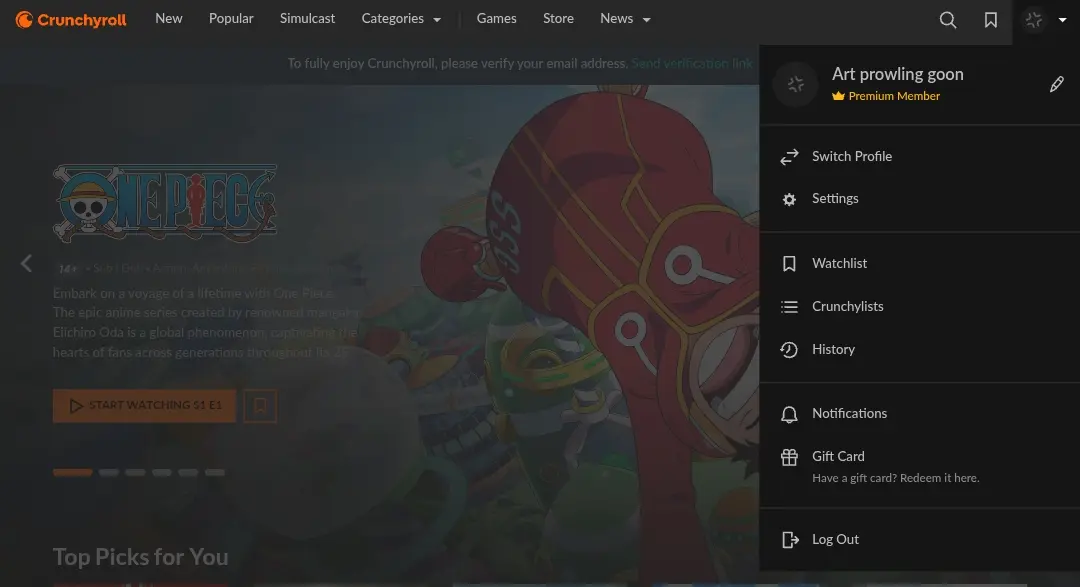Select the first carousel indicator
This screenshot has width=1080, height=587.
(x=72, y=473)
